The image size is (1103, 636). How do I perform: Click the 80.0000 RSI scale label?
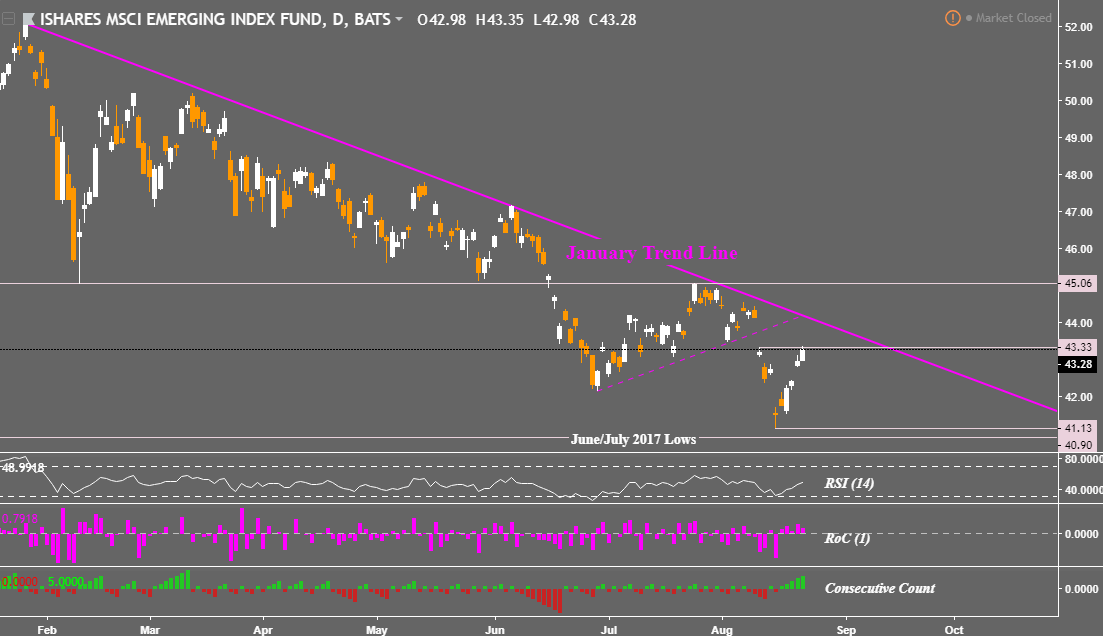(1083, 459)
